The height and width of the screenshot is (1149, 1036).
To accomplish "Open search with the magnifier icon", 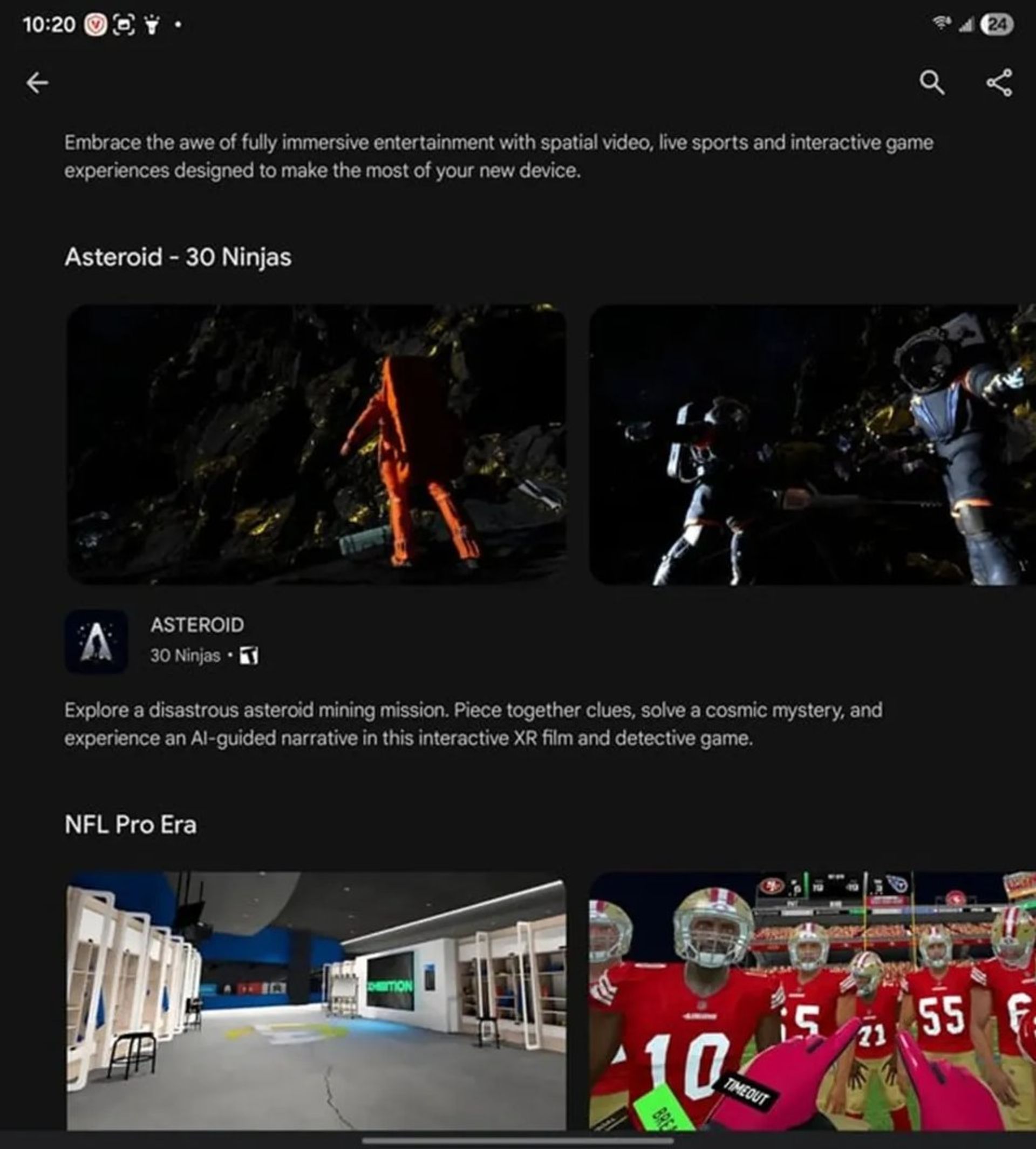I will pos(932,83).
